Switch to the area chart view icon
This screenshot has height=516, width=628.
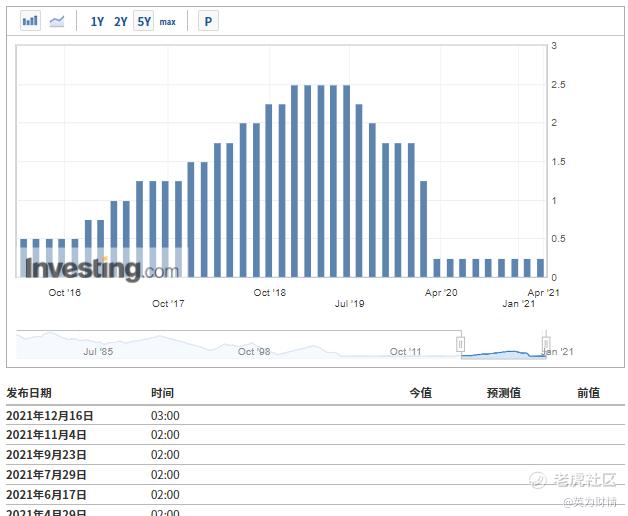(x=57, y=21)
